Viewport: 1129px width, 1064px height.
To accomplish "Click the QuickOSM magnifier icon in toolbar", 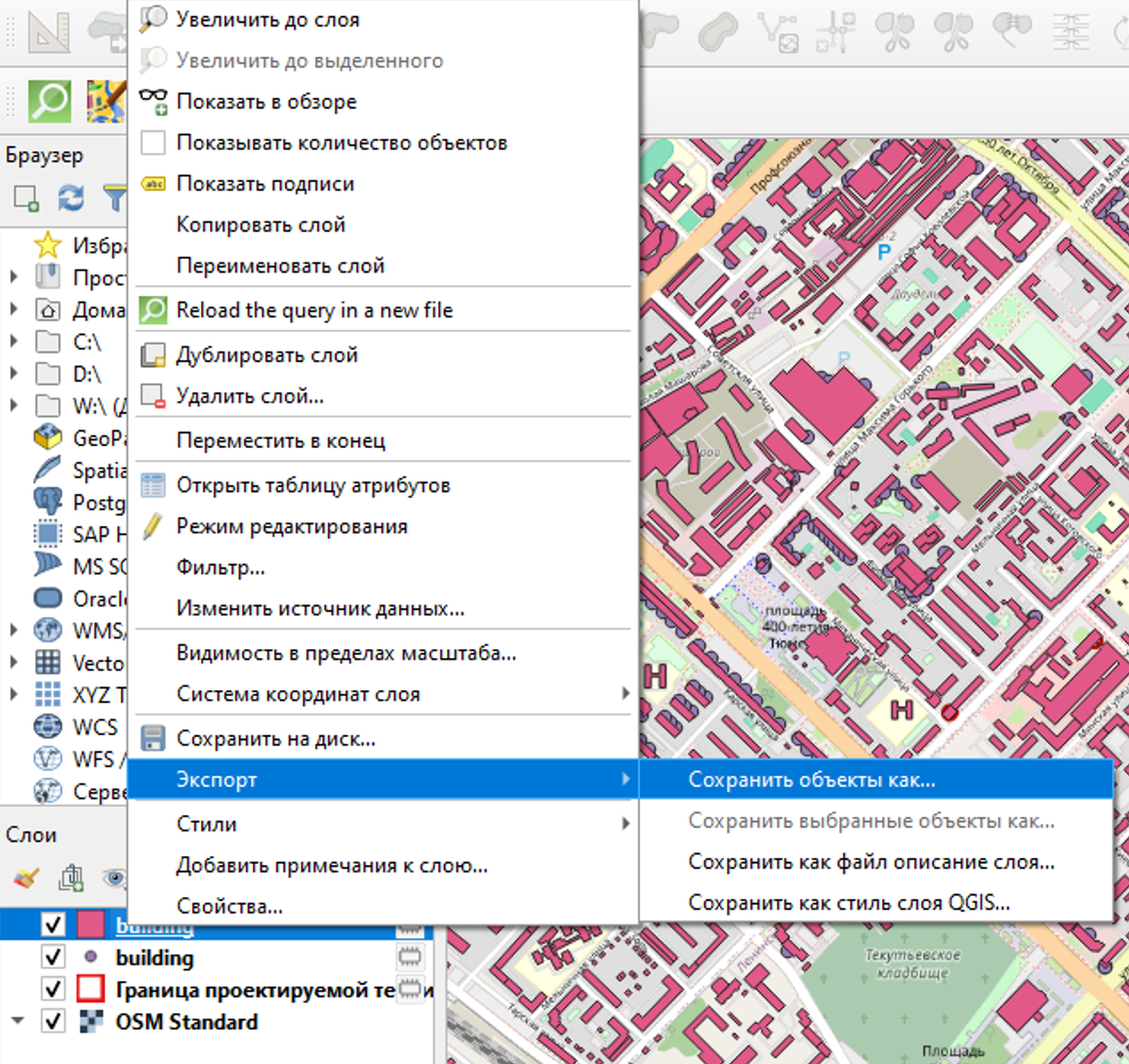I will point(49,101).
